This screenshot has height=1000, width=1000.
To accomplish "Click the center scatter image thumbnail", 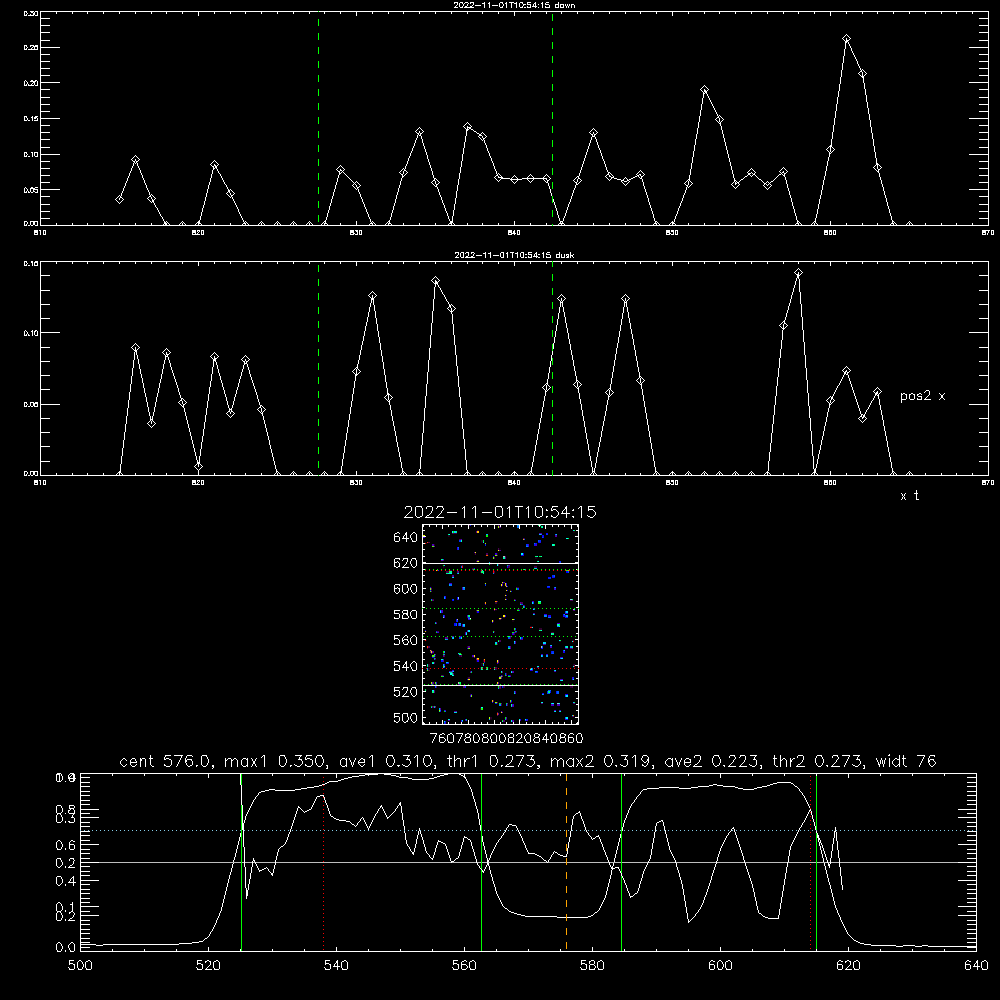I will [500, 624].
